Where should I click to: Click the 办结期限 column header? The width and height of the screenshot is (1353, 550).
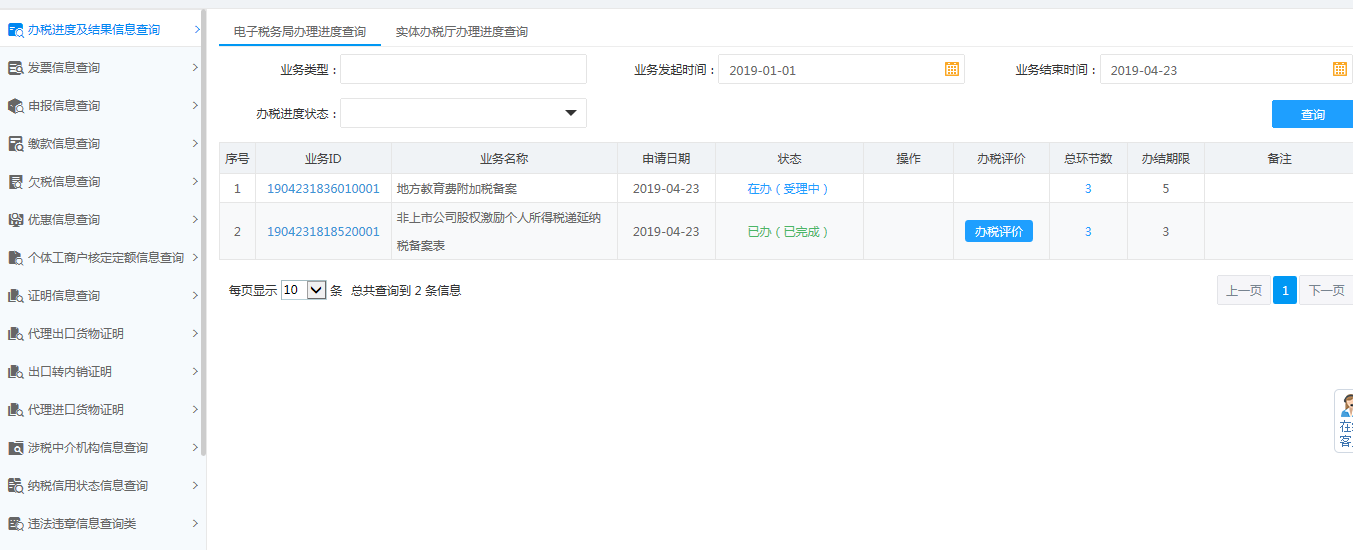(1165, 158)
